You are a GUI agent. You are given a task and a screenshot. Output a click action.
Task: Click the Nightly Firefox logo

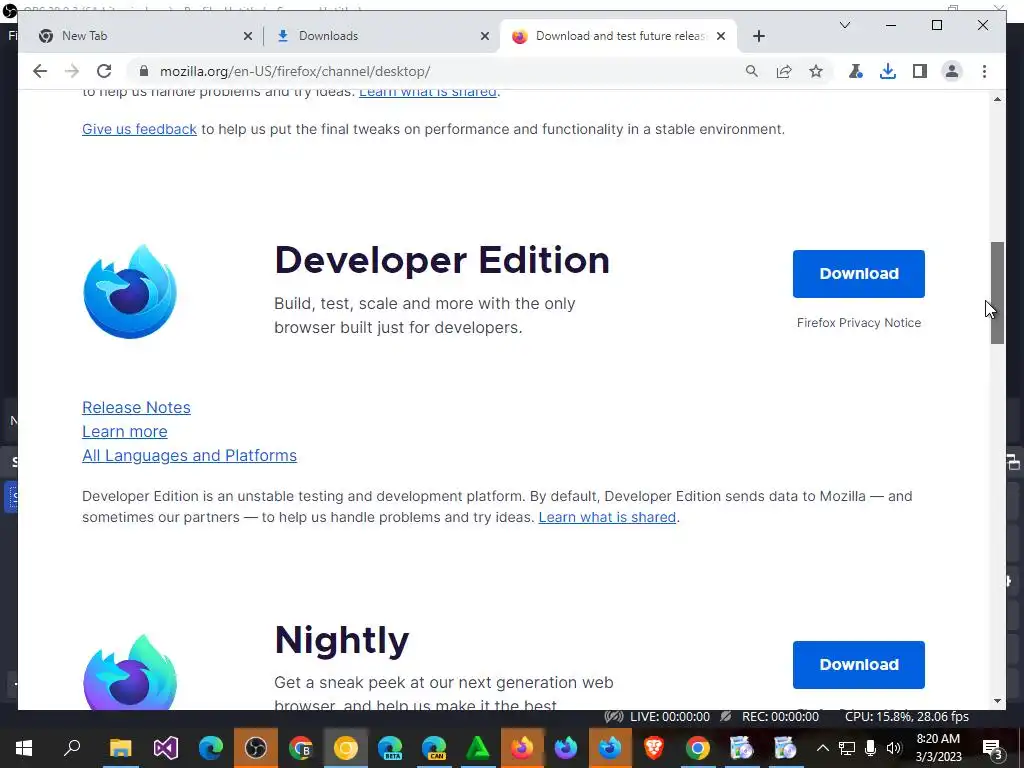(130, 671)
